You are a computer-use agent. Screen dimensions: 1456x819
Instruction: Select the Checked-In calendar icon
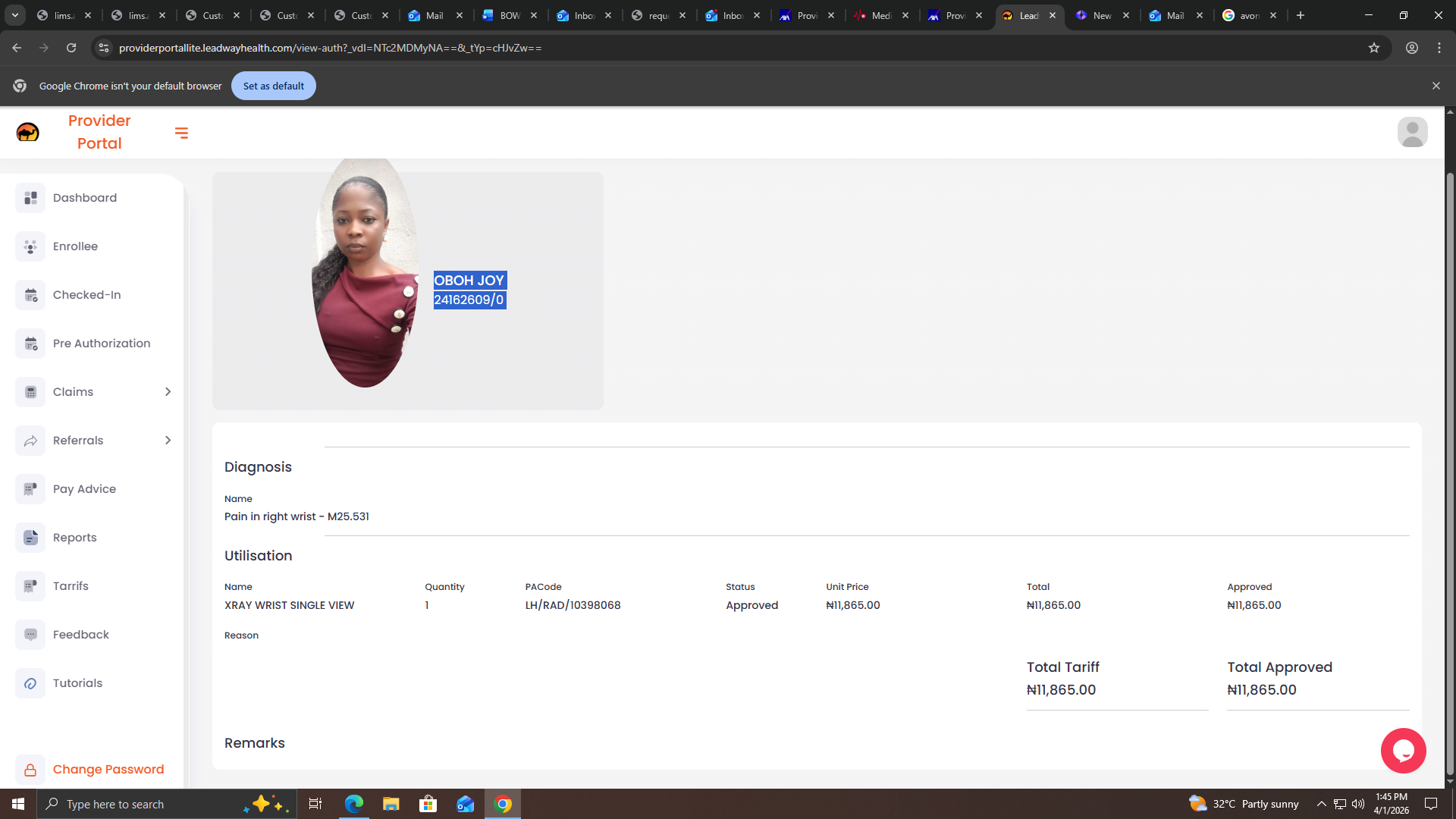tap(30, 295)
